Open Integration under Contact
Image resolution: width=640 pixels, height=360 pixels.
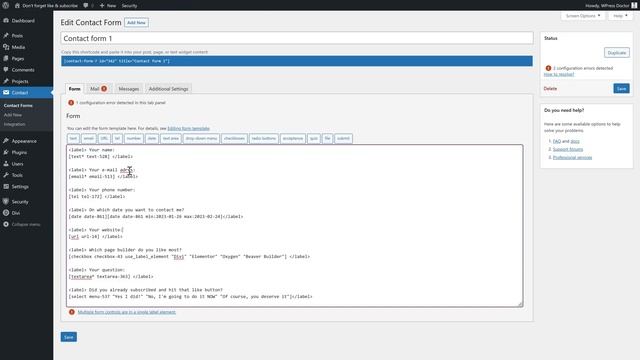point(14,124)
